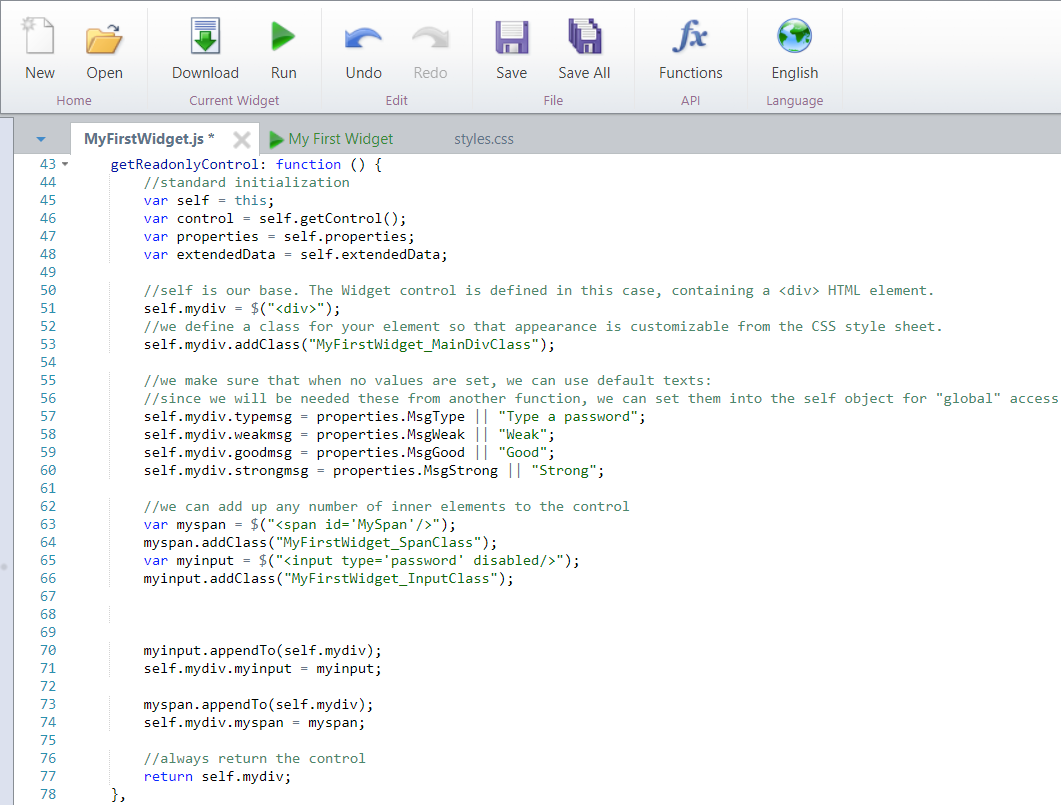Save all open files
The height and width of the screenshot is (805, 1061).
click(584, 37)
